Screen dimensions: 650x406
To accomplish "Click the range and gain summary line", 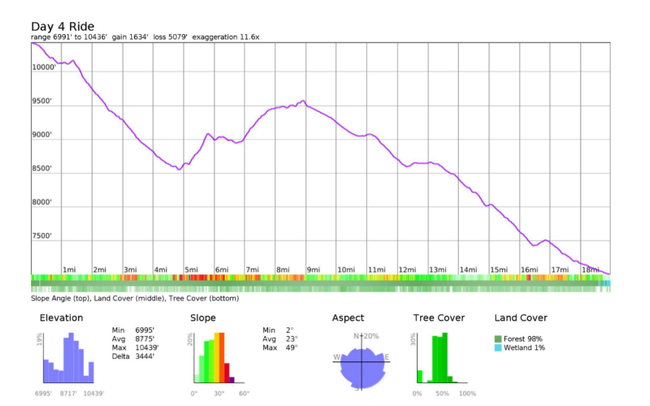I will tap(145, 37).
